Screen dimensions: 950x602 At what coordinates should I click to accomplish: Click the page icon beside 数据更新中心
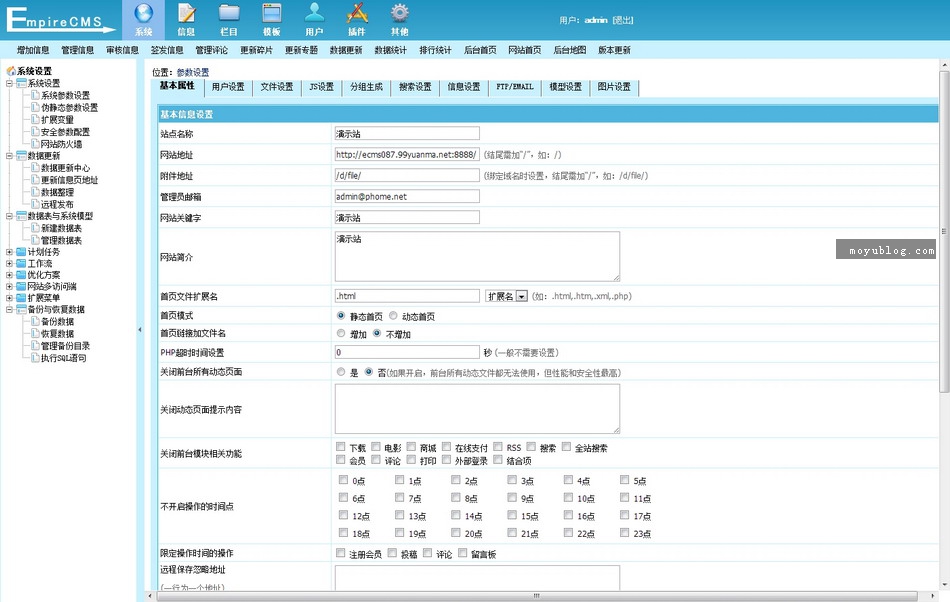point(35,168)
